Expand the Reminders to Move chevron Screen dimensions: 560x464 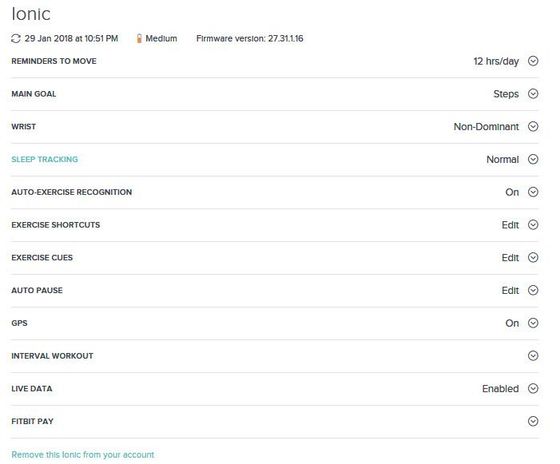point(533,61)
